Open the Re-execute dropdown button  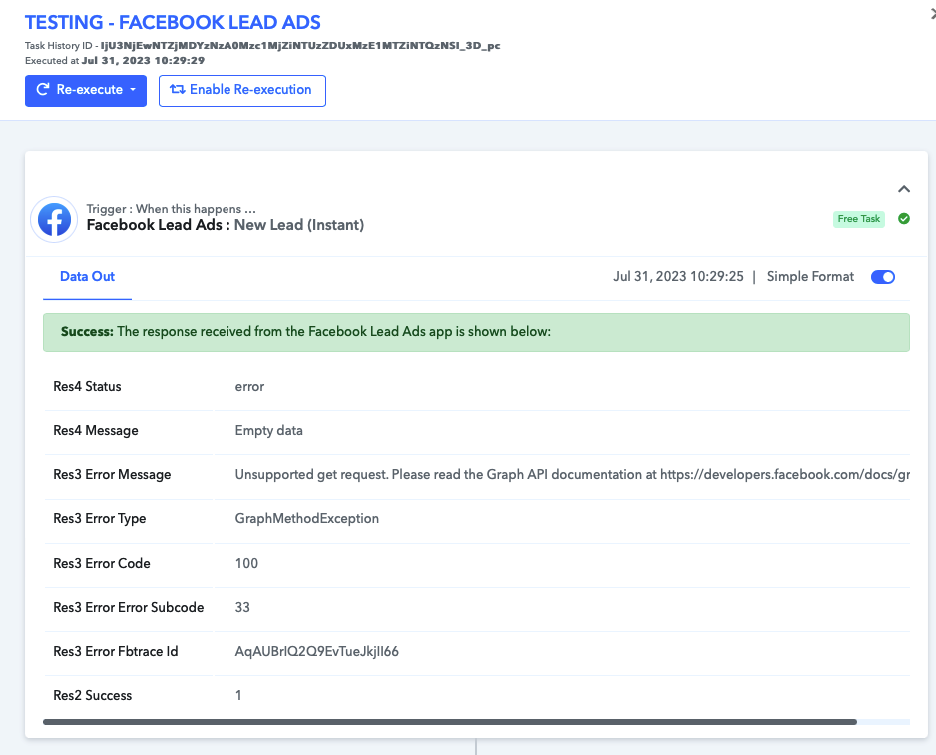[x=86, y=91]
